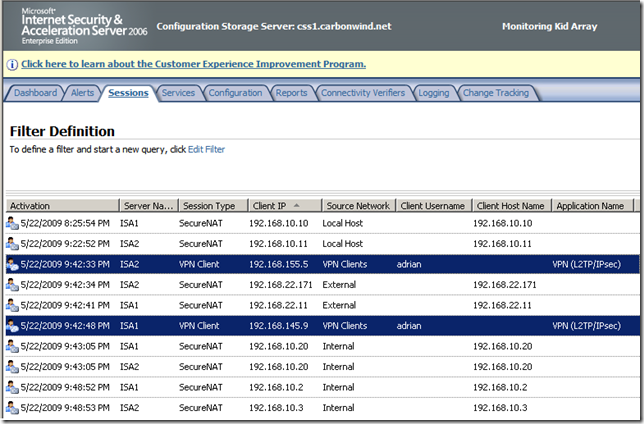
Task: Open the Dashboard tab
Action: click(35, 93)
